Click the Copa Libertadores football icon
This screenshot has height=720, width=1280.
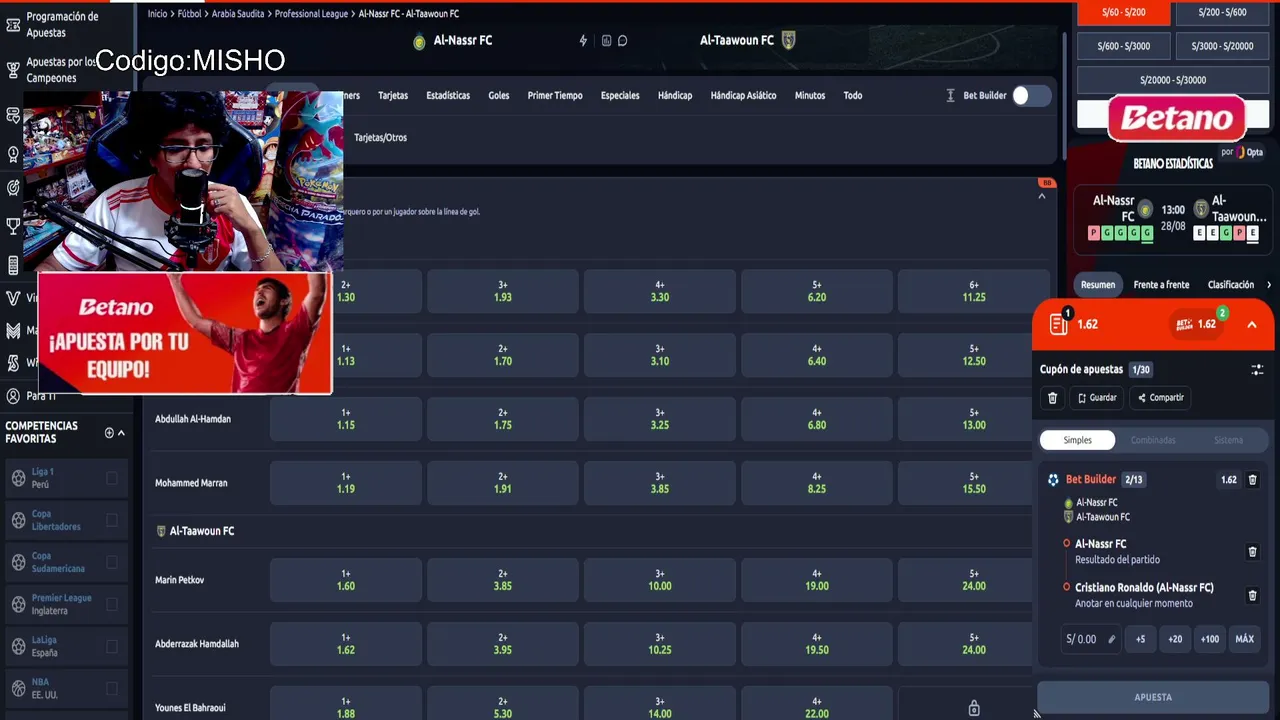point(18,520)
